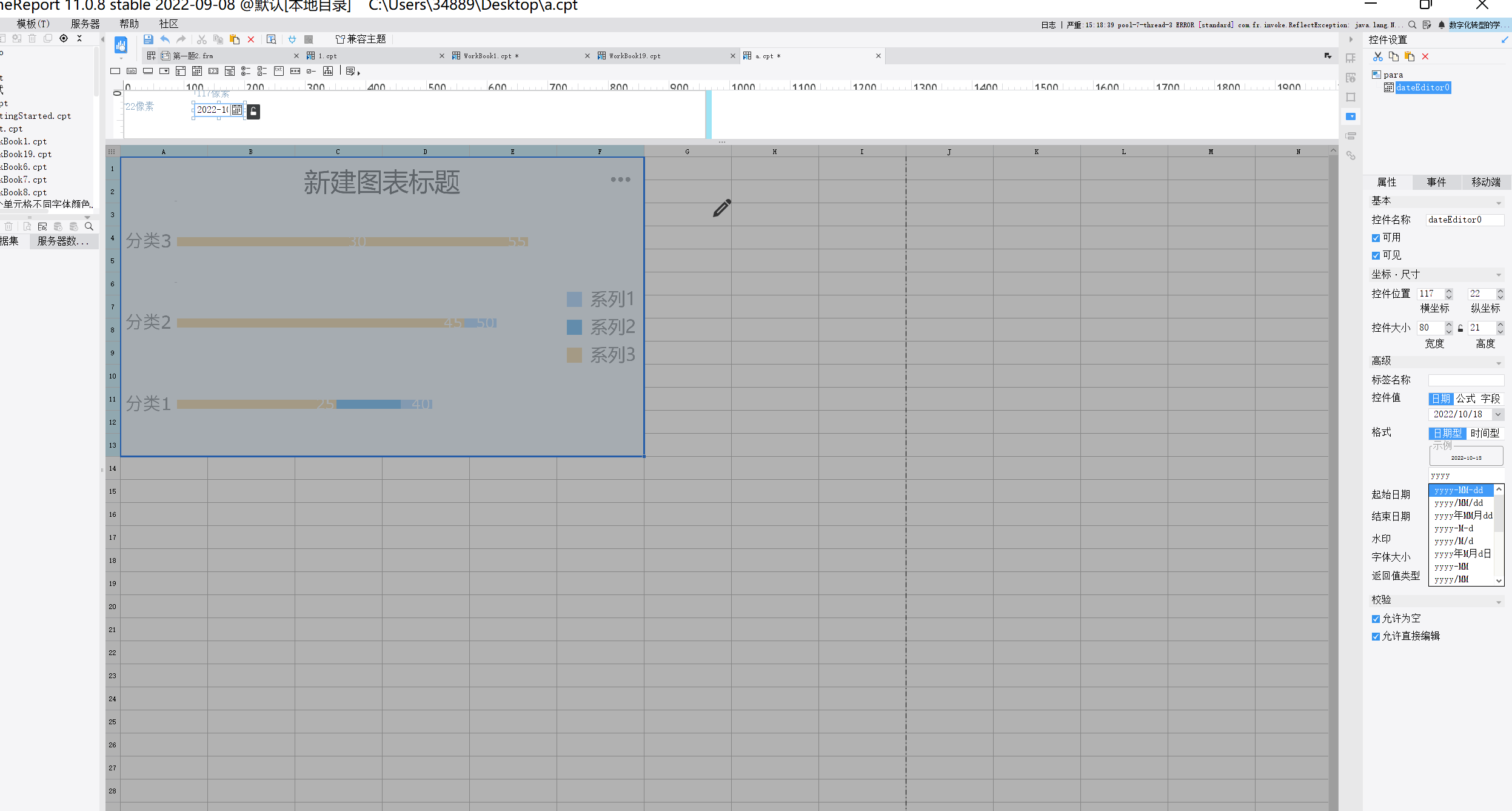
Task: Insert a label widget (lab icon)
Action: (x=132, y=71)
